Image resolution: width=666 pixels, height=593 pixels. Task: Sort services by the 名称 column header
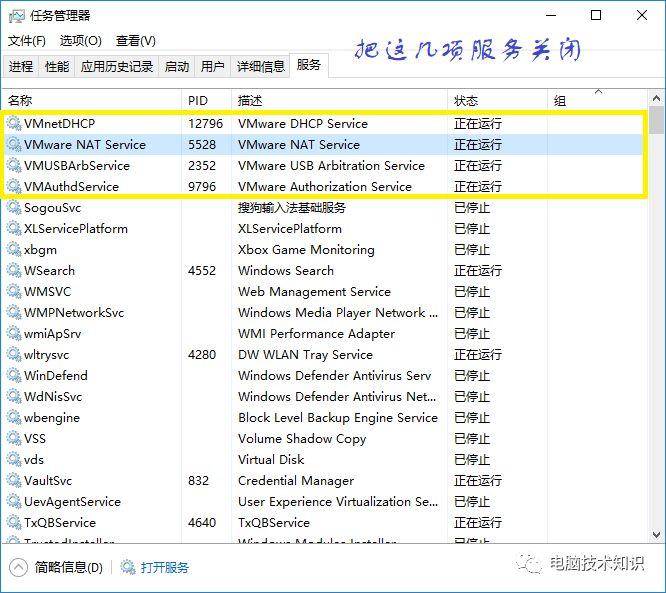click(x=92, y=101)
